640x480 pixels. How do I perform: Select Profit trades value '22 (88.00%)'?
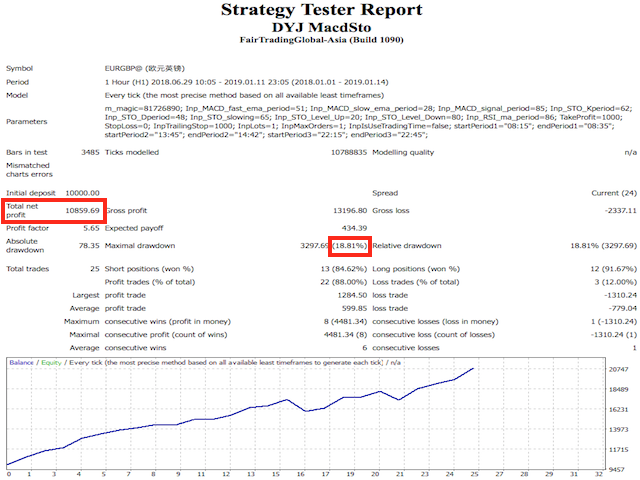[x=344, y=282]
